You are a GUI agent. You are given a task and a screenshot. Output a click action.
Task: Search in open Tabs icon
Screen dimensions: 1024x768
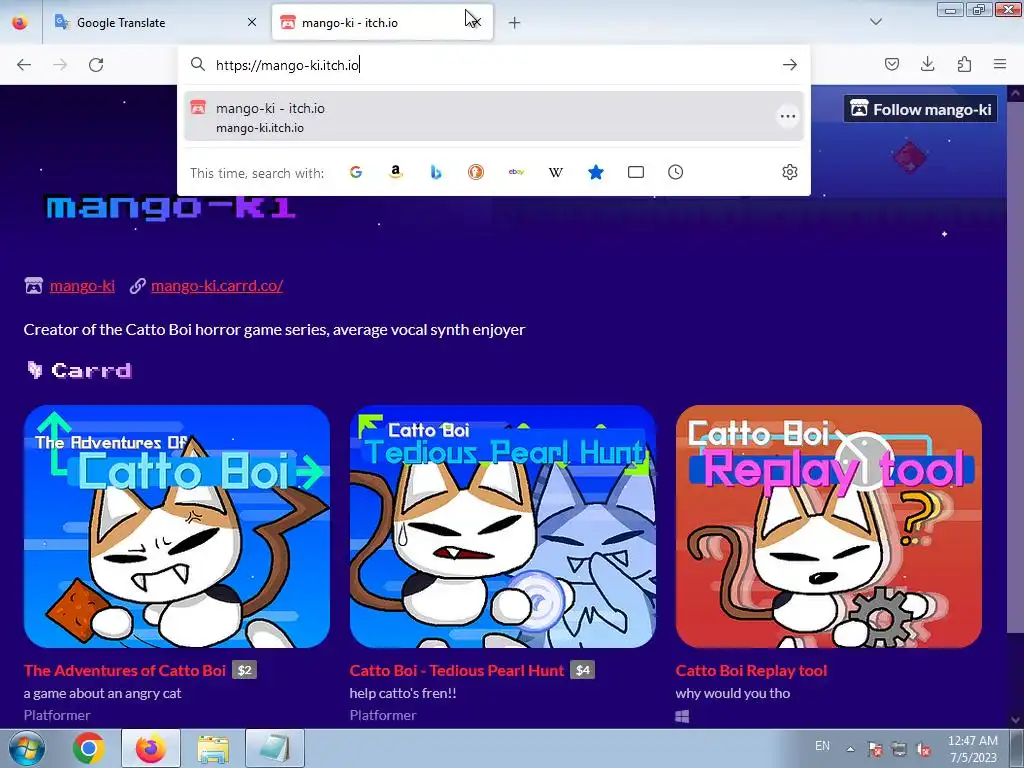(635, 172)
